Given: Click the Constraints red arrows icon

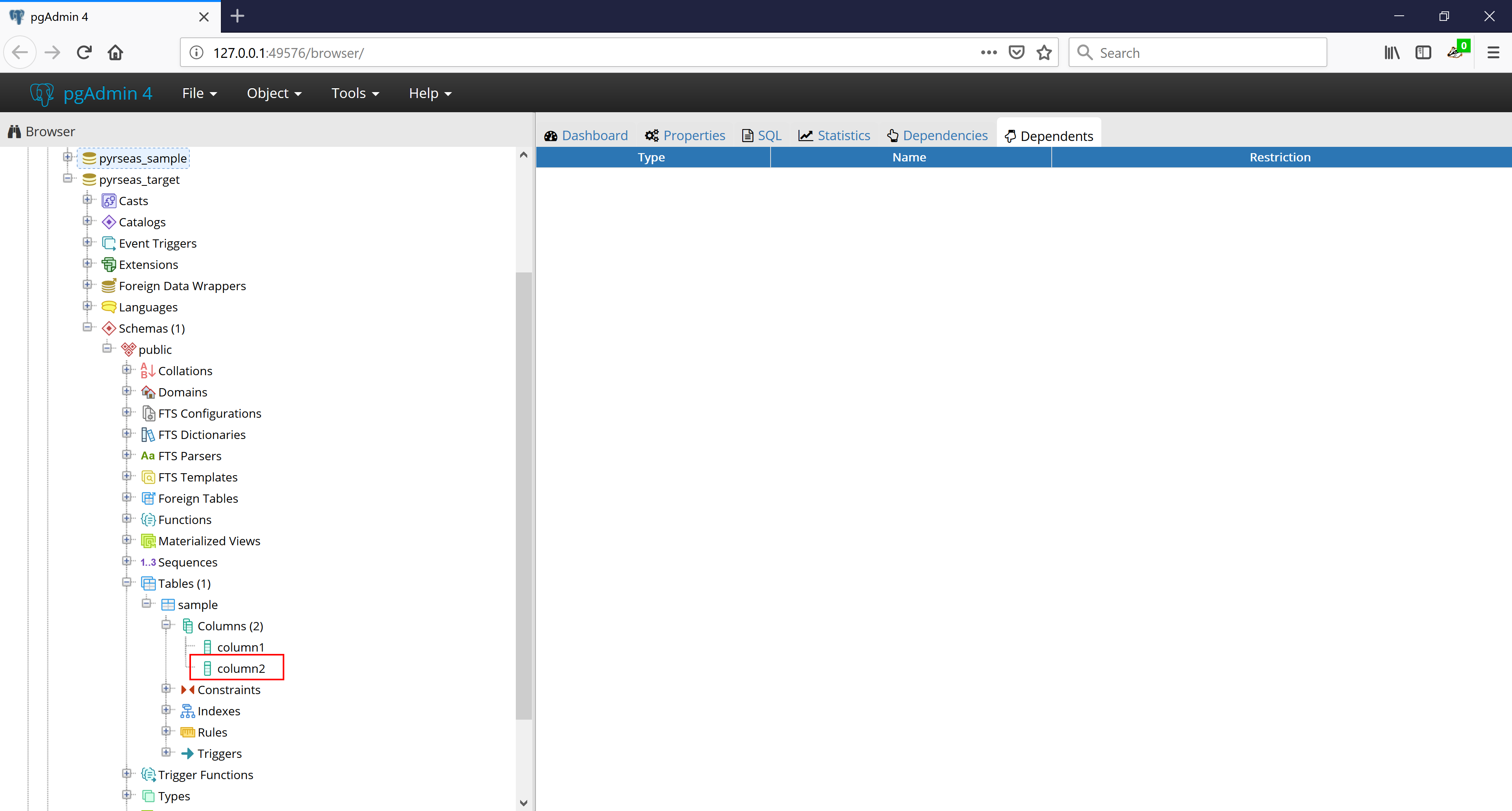Looking at the screenshot, I should coord(187,689).
